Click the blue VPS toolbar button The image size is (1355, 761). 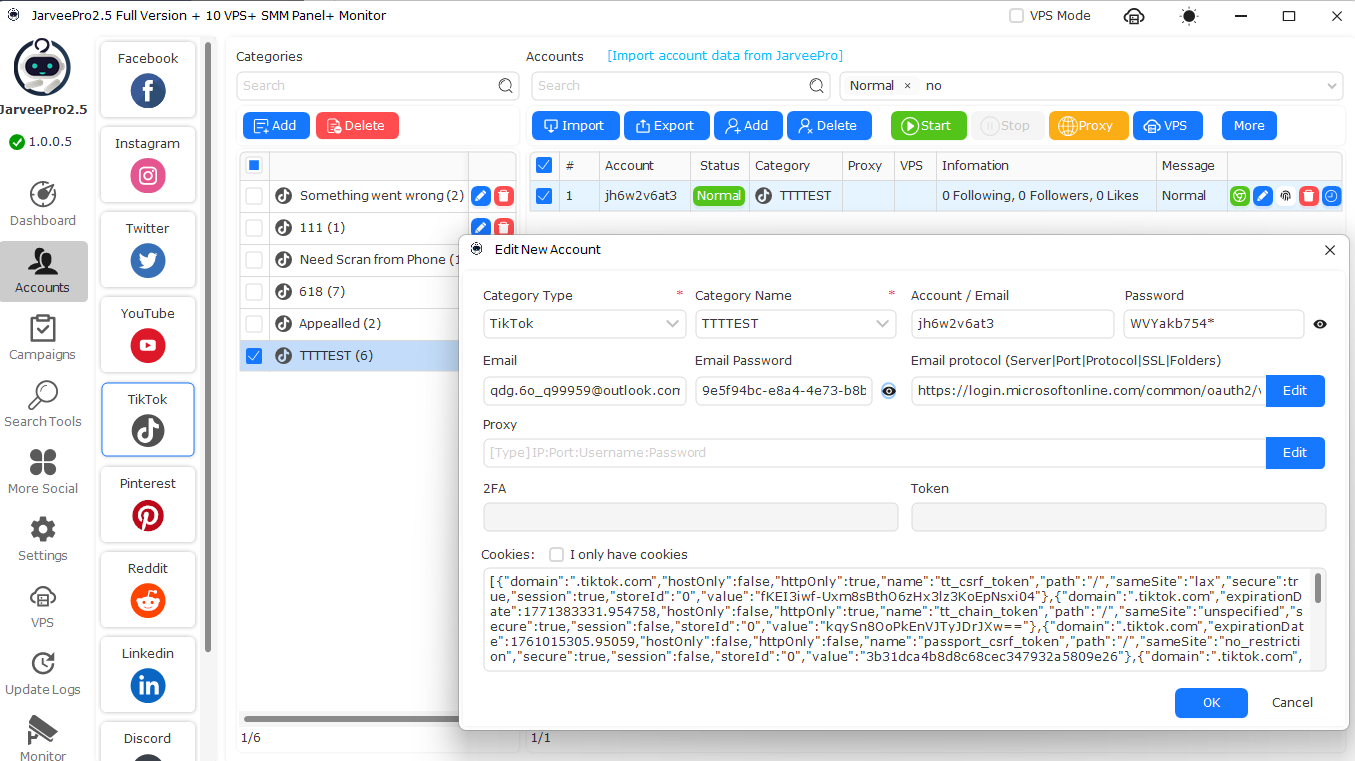click(1167, 125)
